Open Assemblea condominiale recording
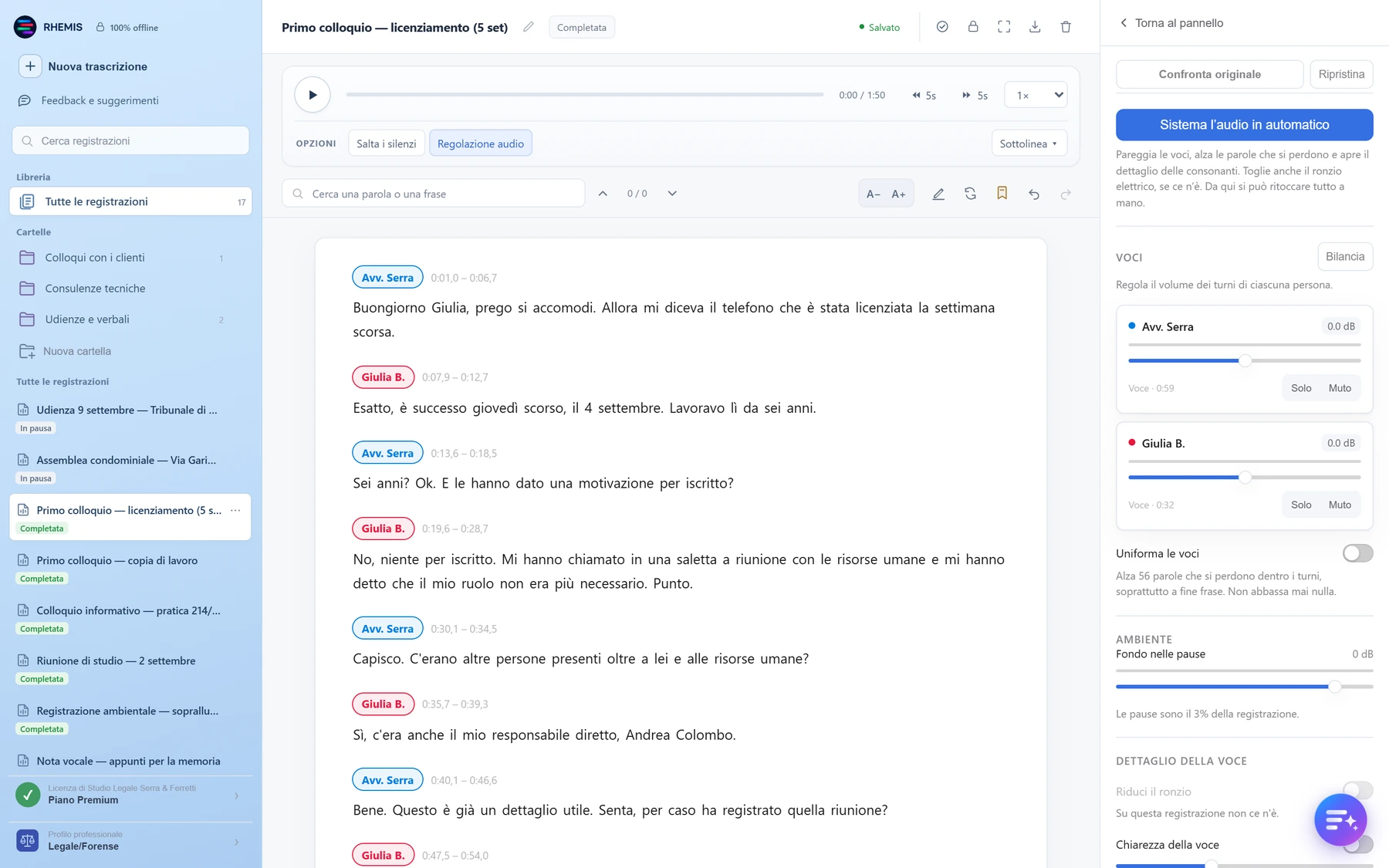Image resolution: width=1389 pixels, height=868 pixels. click(130, 468)
